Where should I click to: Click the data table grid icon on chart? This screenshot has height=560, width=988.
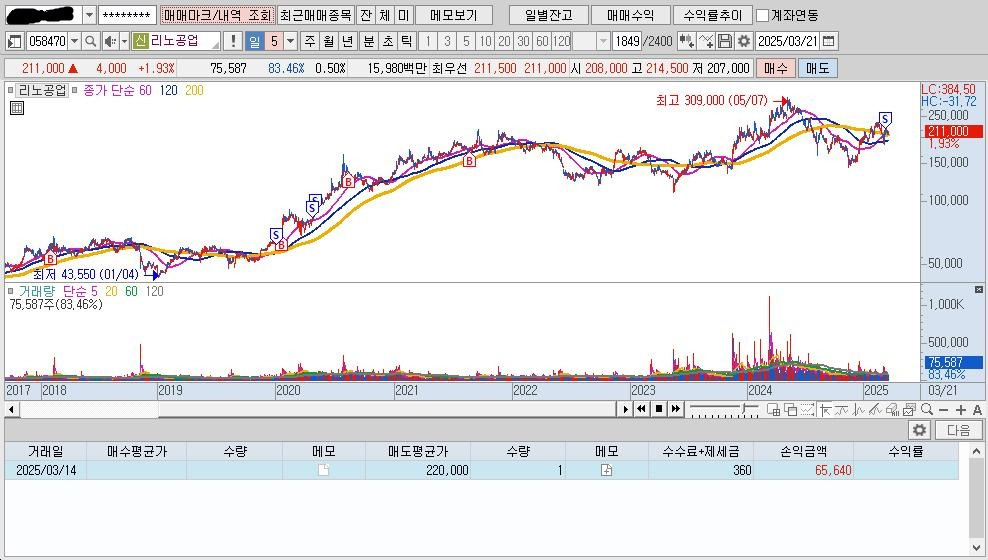pyautogui.click(x=17, y=108)
